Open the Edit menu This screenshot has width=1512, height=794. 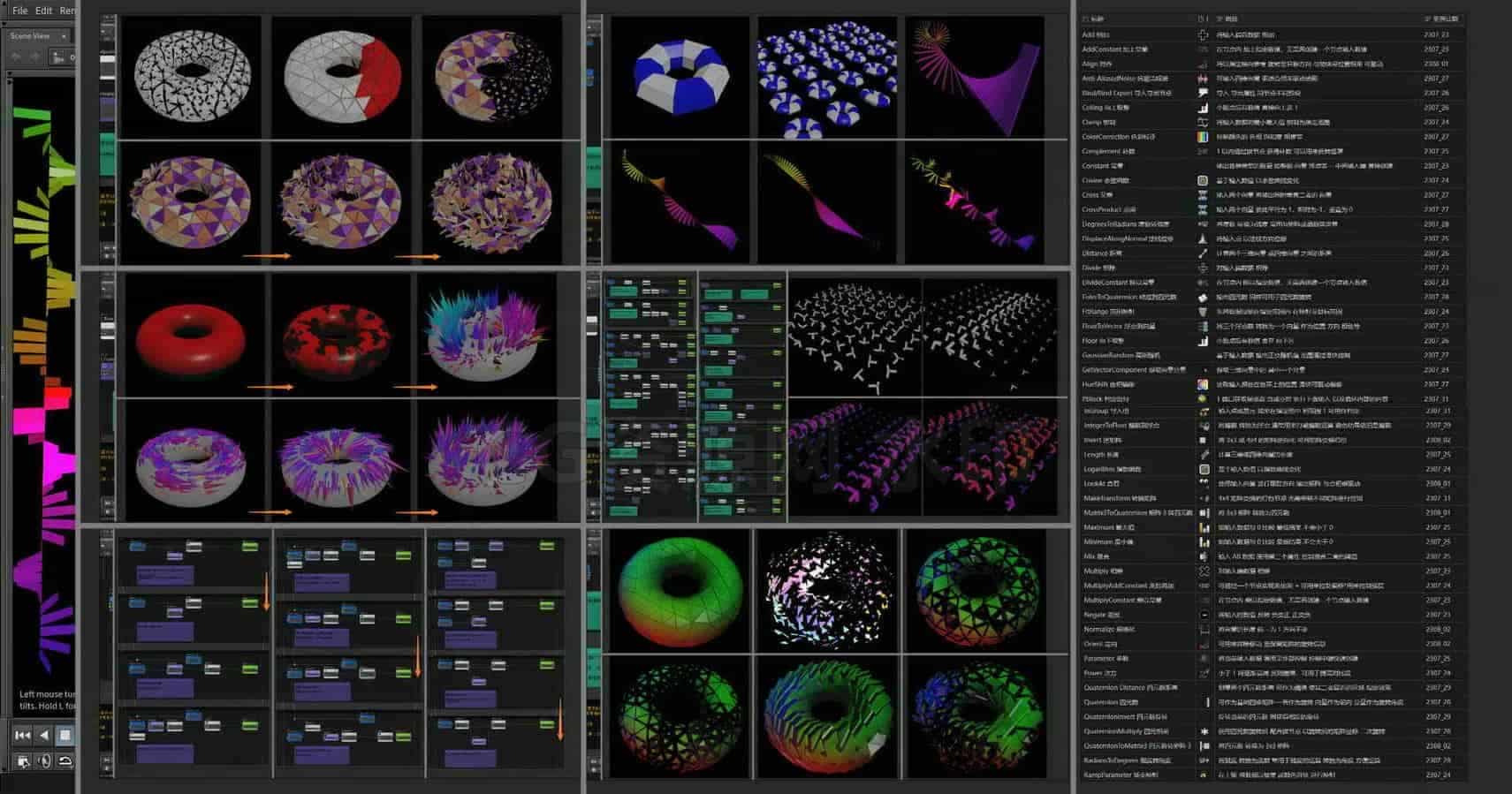click(x=43, y=11)
